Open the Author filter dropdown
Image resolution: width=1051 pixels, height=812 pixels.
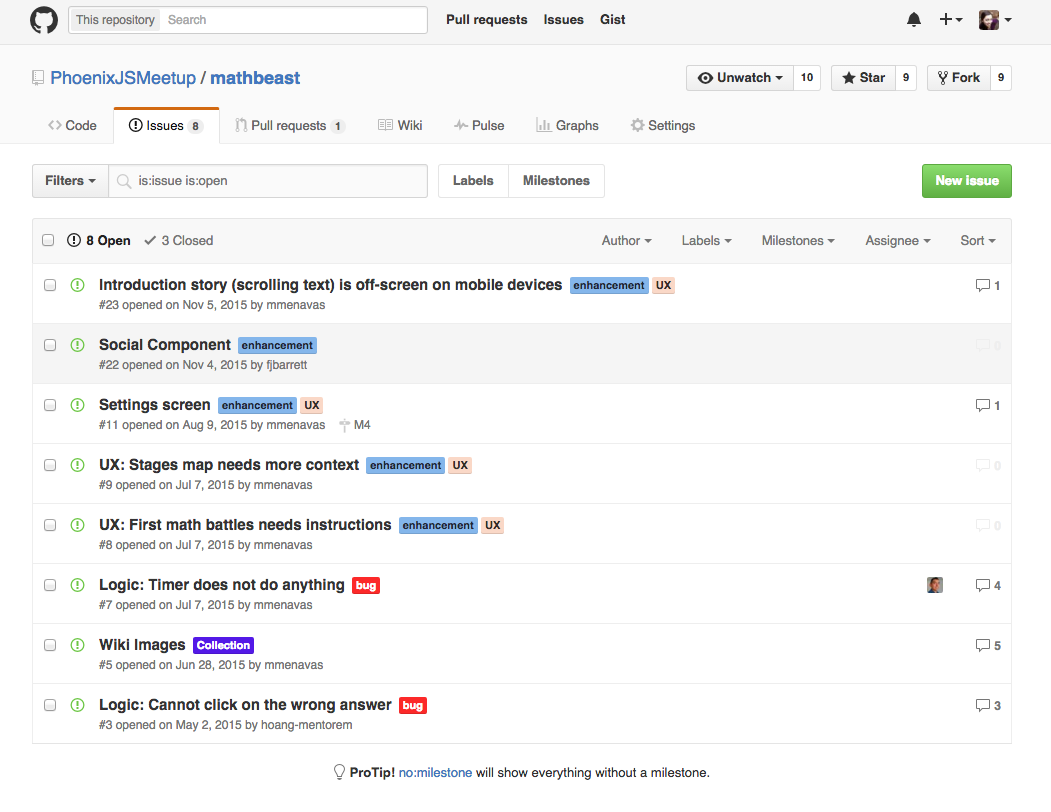(x=626, y=241)
